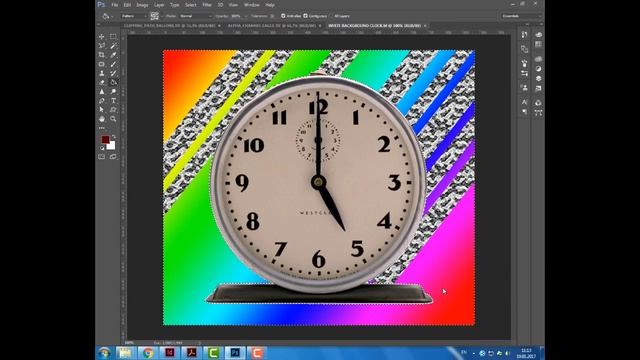The image size is (640, 360).
Task: Click the Tolerance value field
Action: coord(272,16)
